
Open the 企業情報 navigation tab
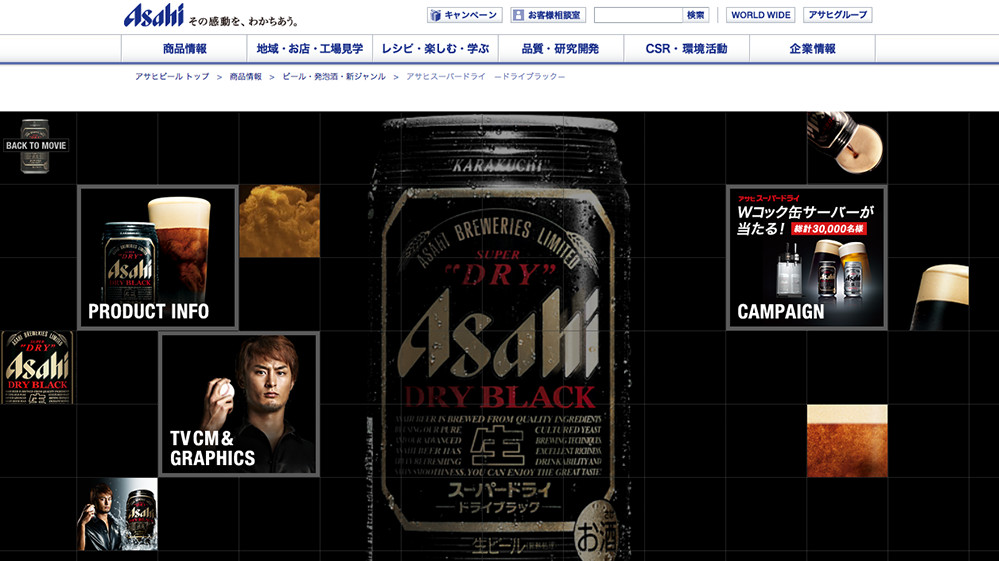click(812, 48)
